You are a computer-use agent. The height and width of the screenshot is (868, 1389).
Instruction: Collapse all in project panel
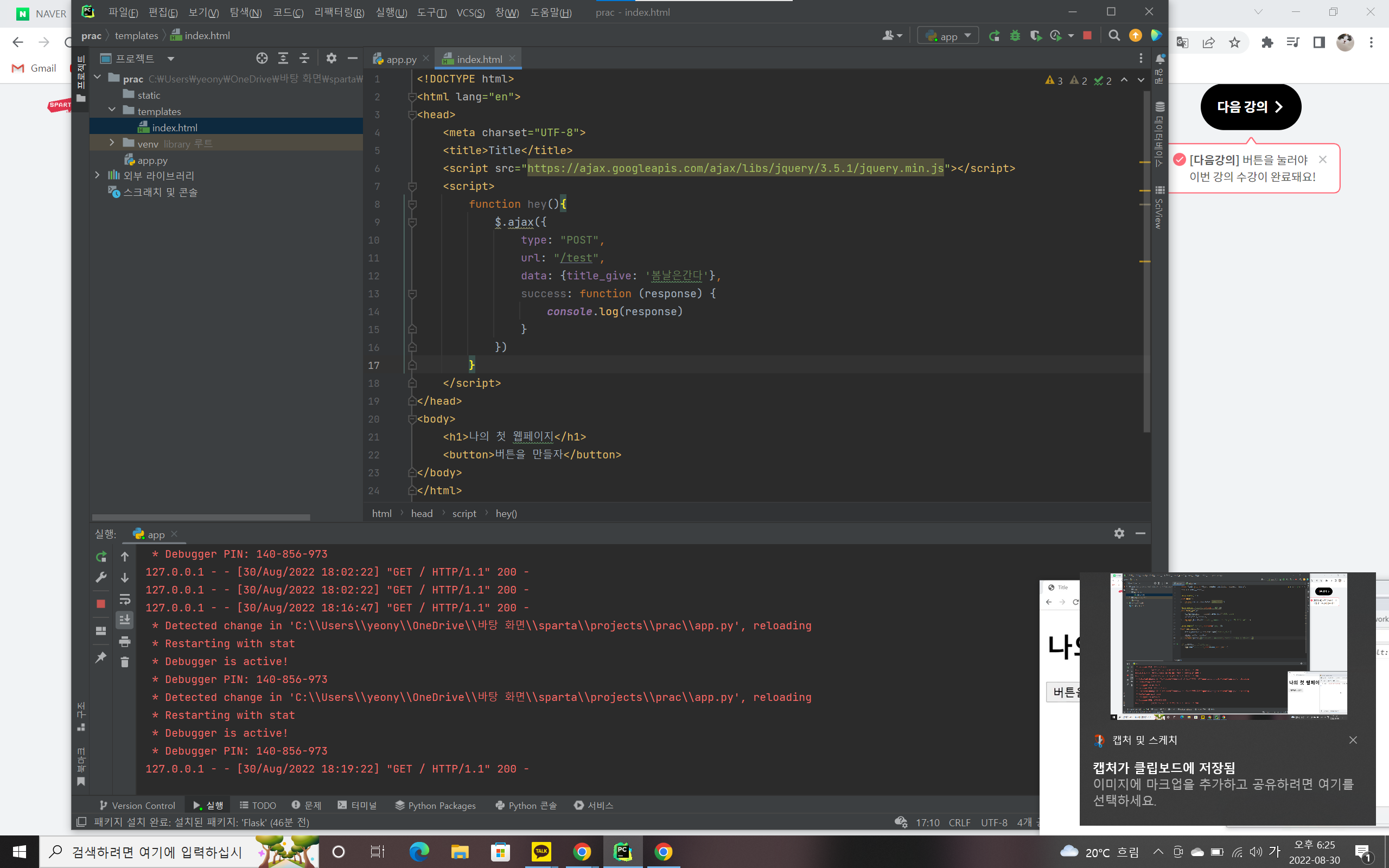click(x=304, y=58)
